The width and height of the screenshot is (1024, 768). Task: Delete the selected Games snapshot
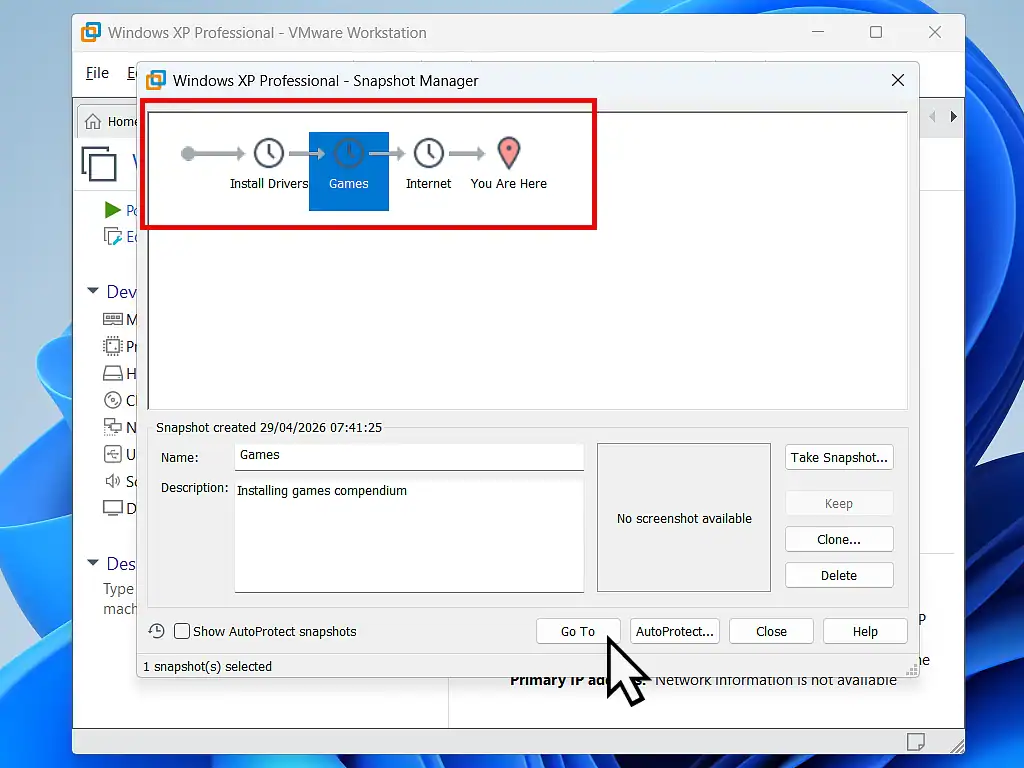(x=839, y=575)
